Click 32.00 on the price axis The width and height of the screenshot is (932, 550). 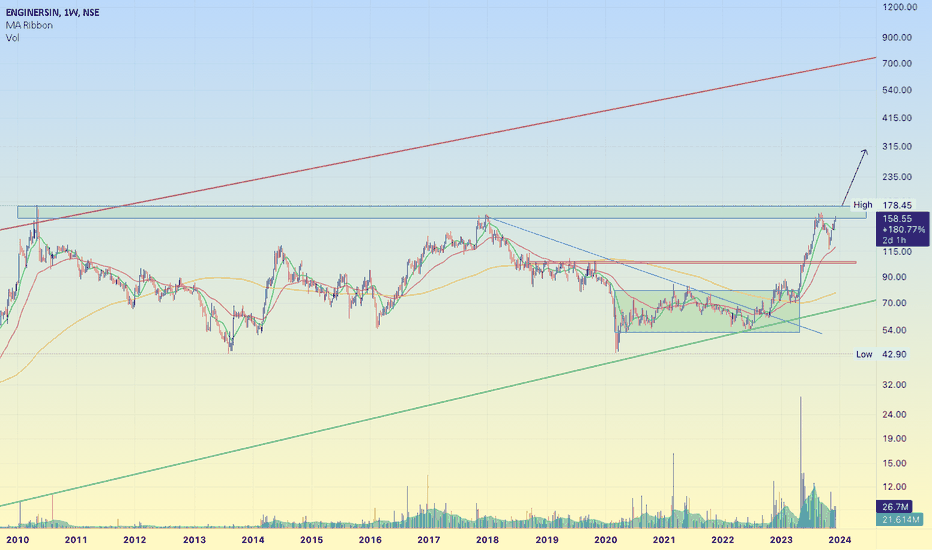[x=894, y=385]
